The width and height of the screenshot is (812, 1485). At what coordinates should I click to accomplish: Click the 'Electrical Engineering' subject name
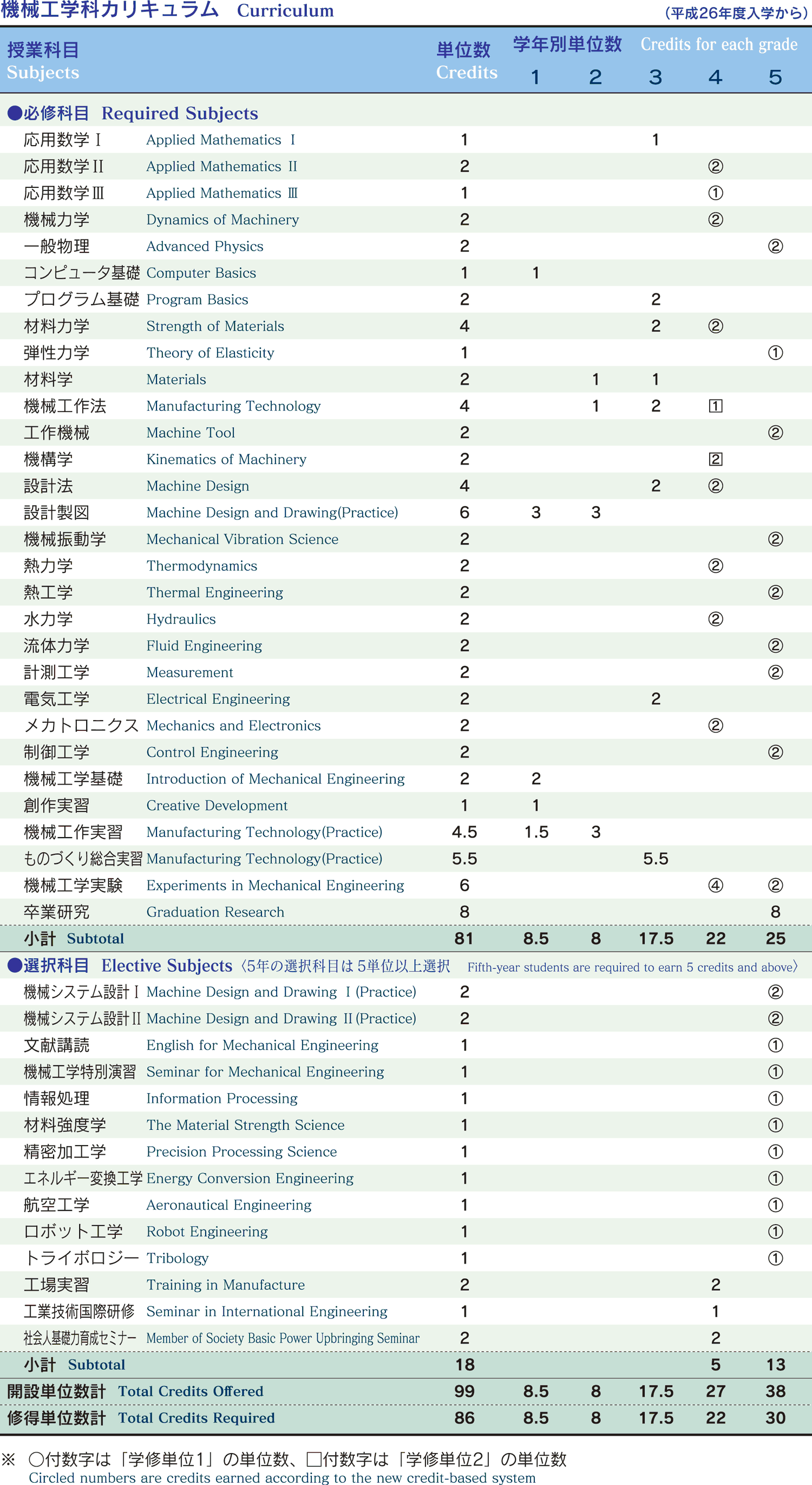218,699
